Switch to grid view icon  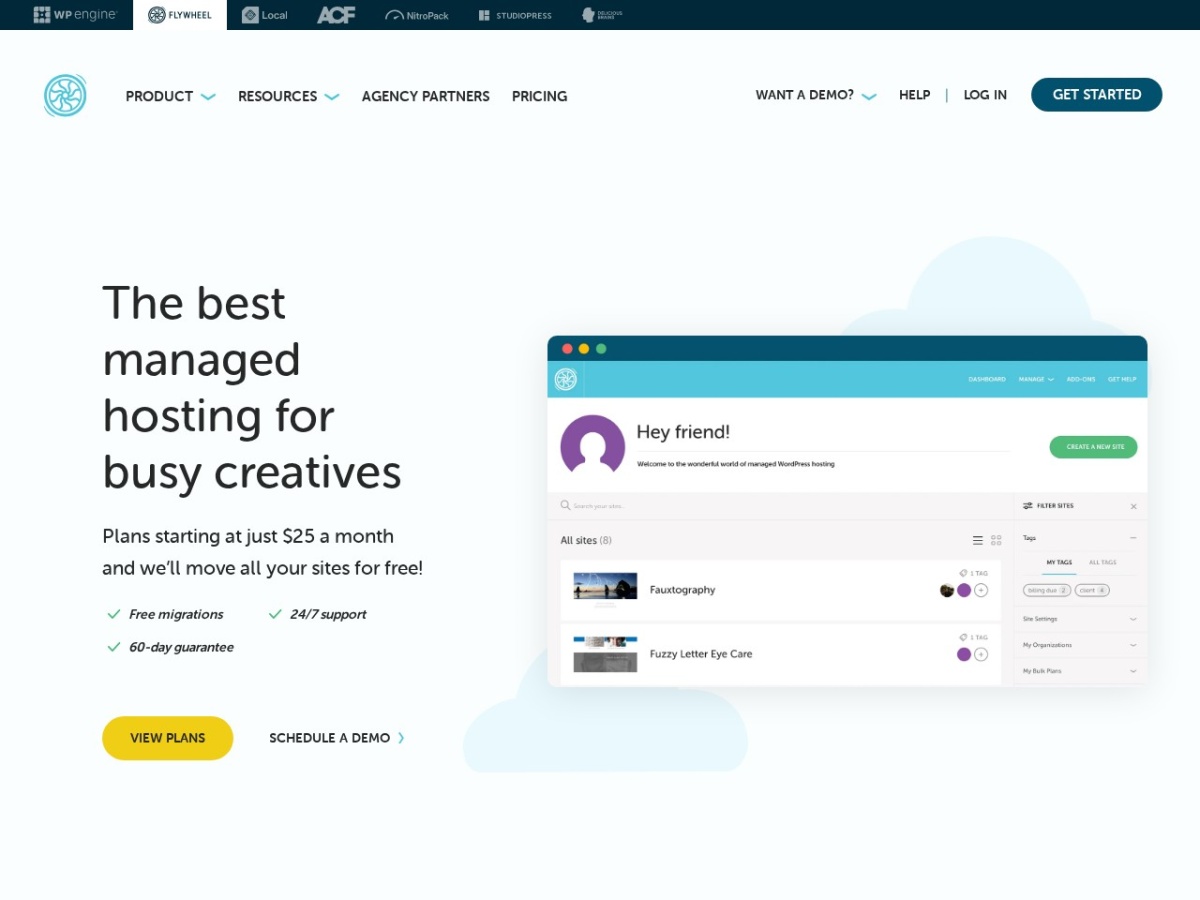pos(996,540)
